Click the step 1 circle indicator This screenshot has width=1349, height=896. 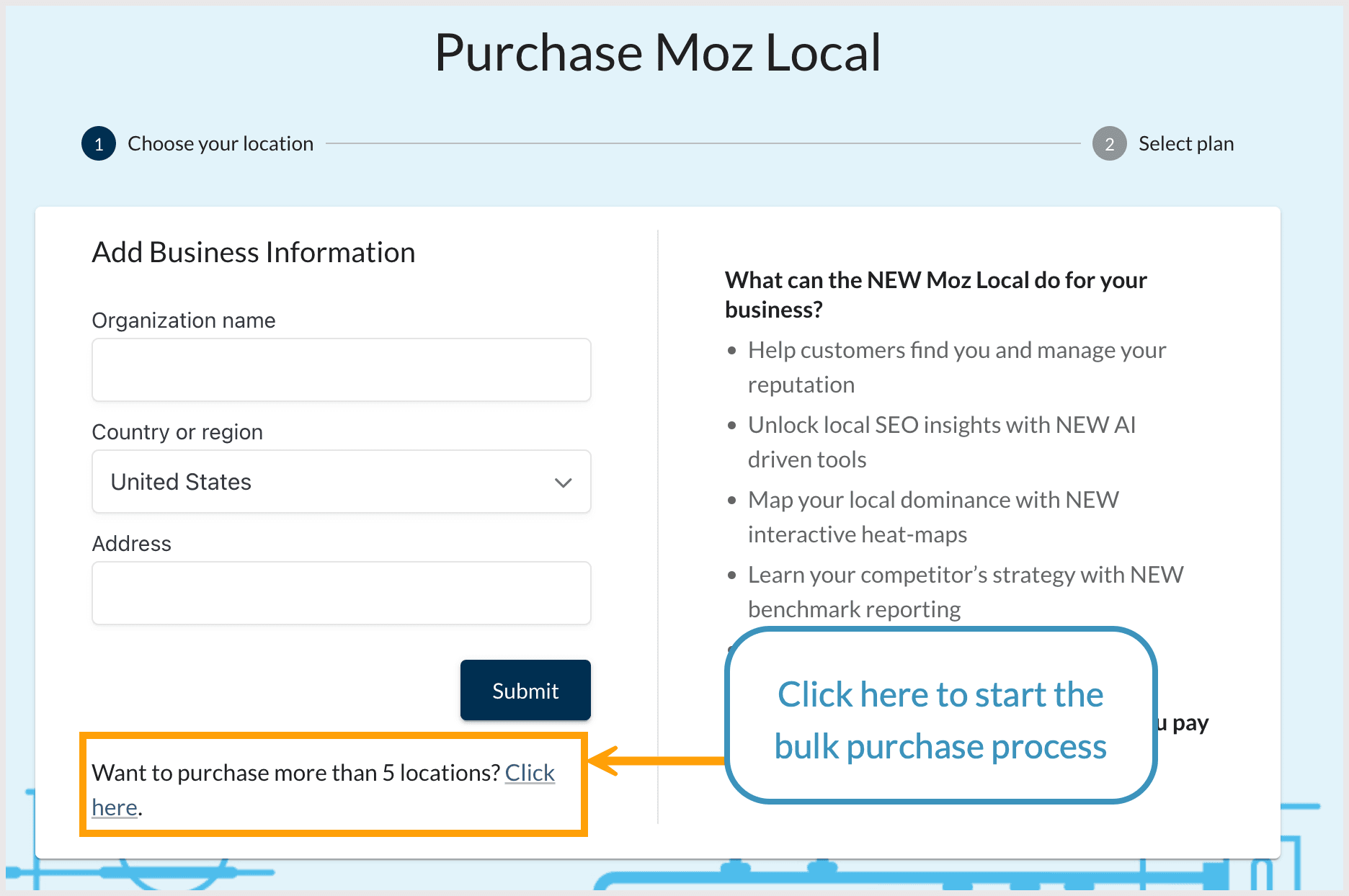tap(99, 143)
